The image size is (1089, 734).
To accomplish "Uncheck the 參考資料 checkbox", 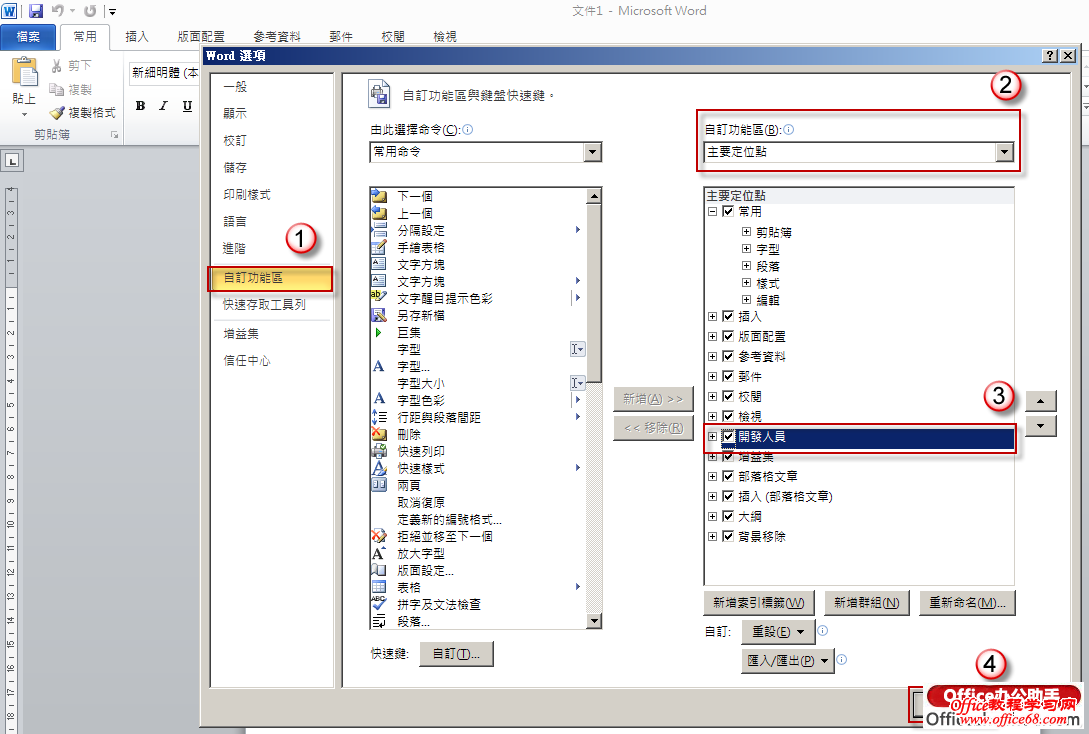I will coord(728,356).
